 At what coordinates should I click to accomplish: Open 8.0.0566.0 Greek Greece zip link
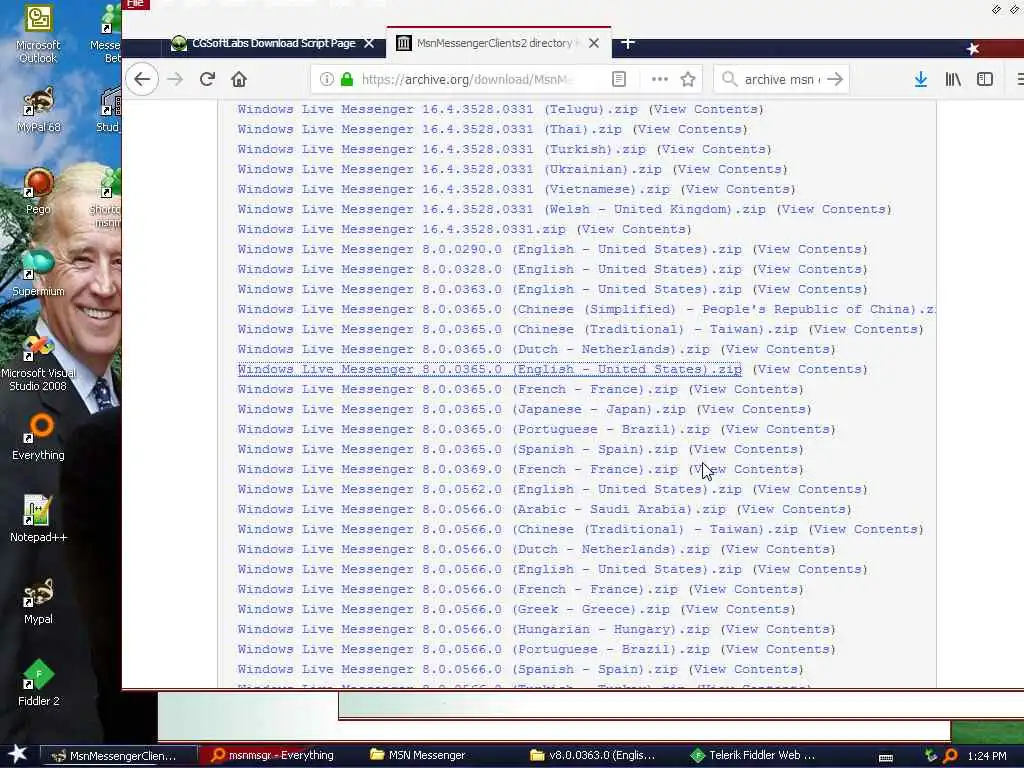pyautogui.click(x=453, y=609)
